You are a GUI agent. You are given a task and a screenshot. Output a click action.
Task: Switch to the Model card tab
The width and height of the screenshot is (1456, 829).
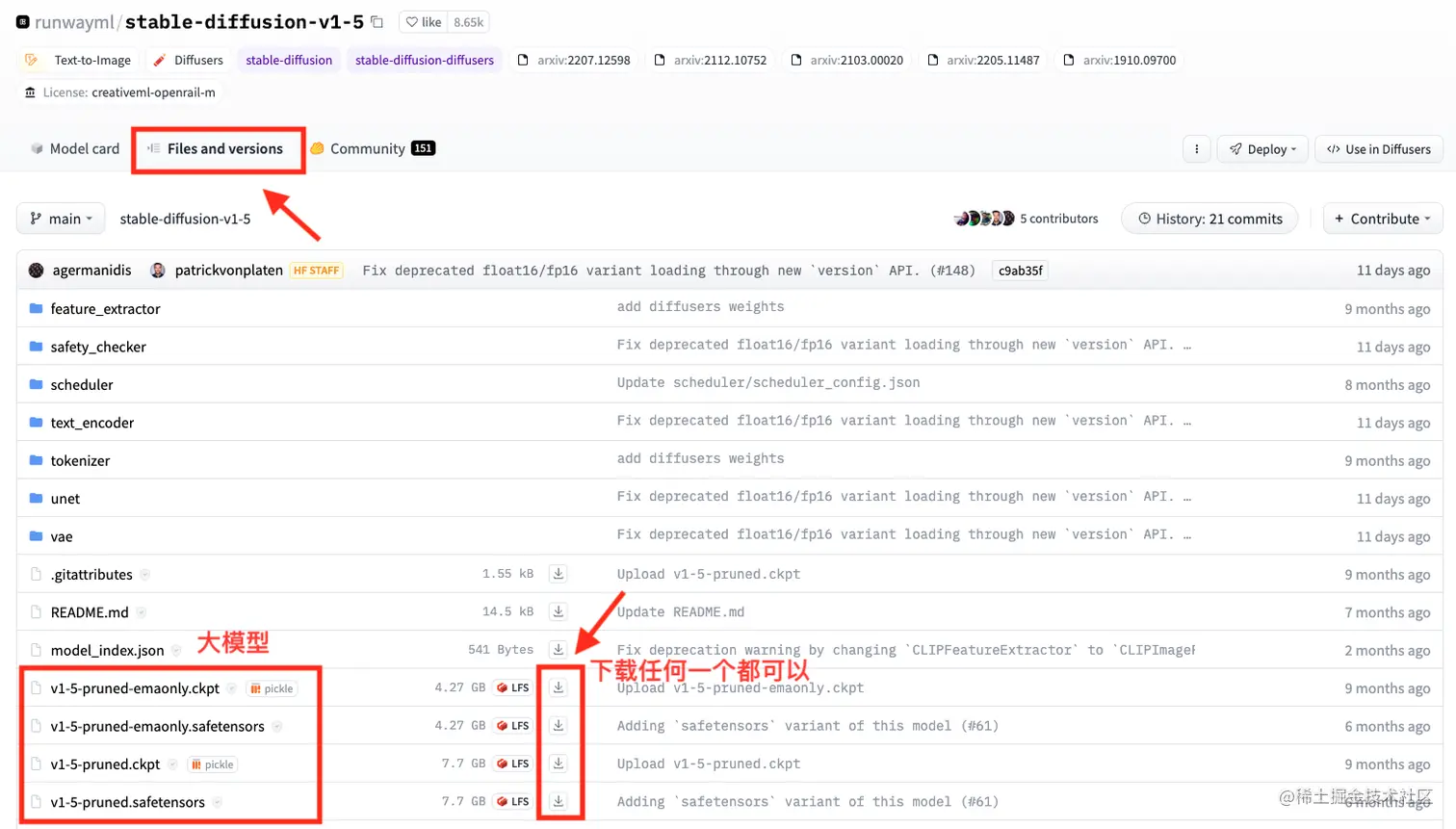pos(75,148)
